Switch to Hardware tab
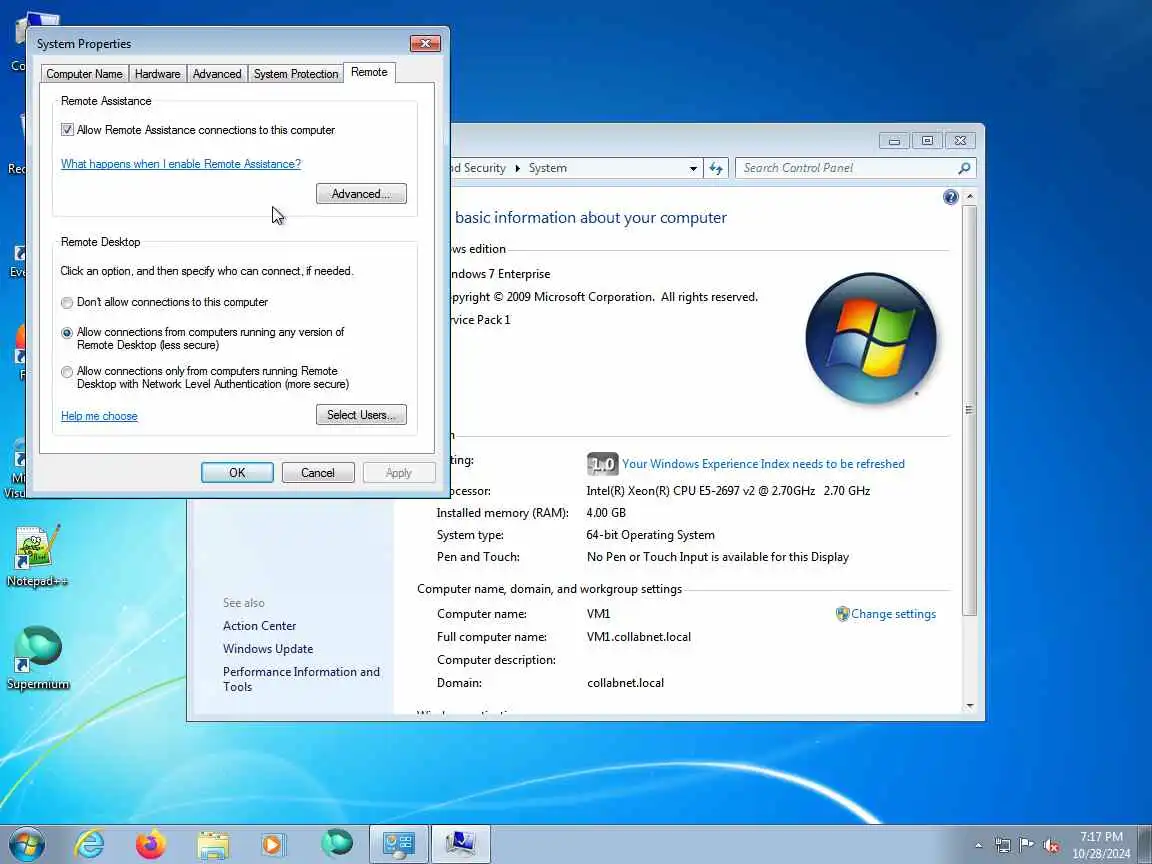The width and height of the screenshot is (1152, 864). pyautogui.click(x=157, y=73)
